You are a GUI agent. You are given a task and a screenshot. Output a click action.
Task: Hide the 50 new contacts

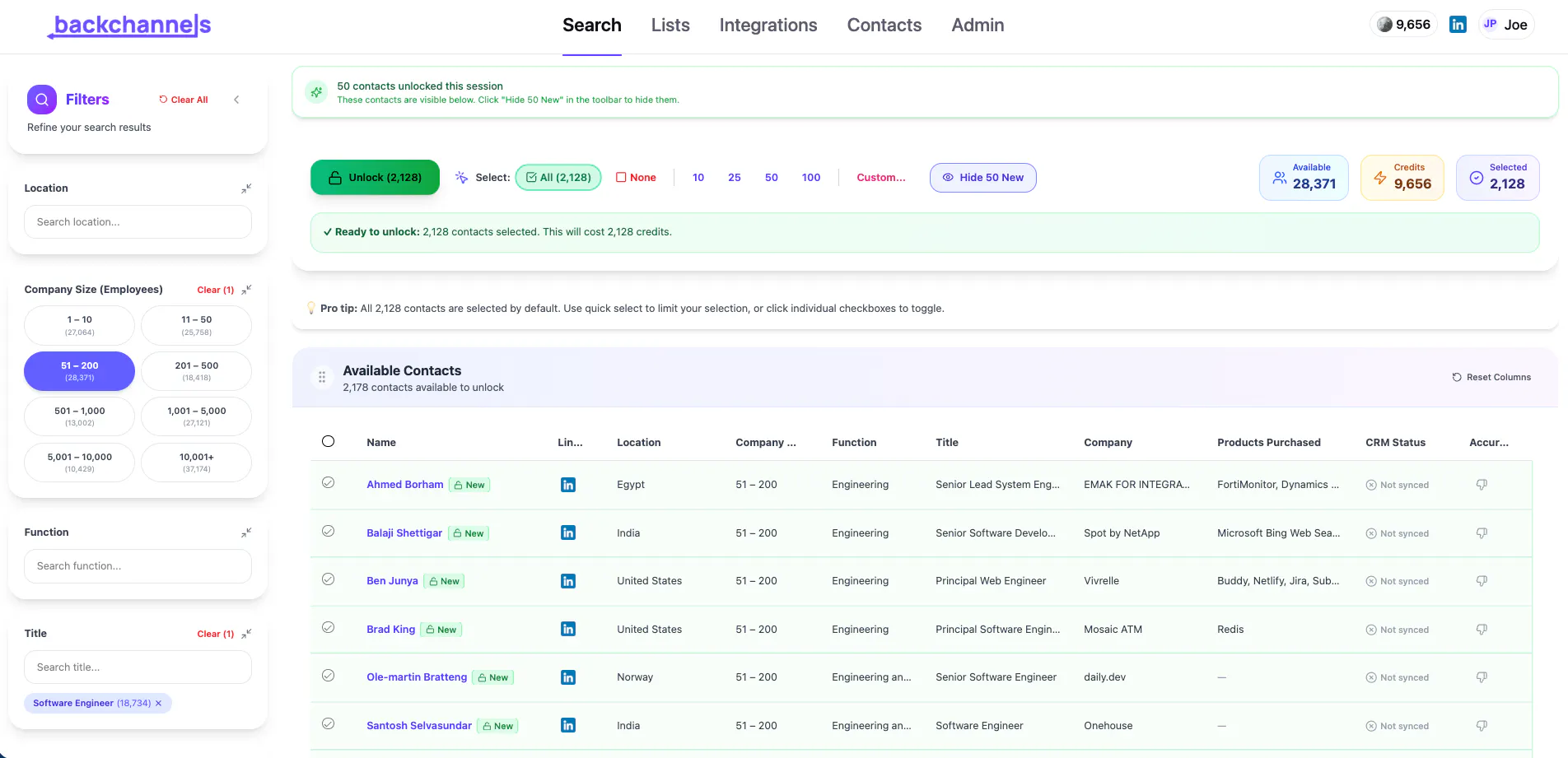982,178
